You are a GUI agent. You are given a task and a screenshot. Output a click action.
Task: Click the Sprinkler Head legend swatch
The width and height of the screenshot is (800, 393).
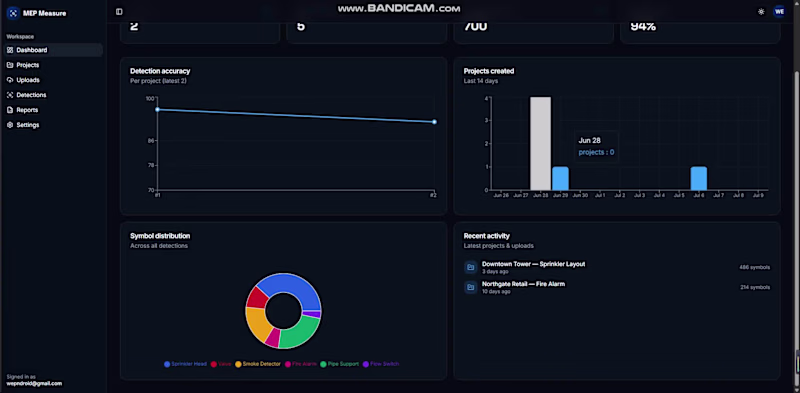point(167,364)
